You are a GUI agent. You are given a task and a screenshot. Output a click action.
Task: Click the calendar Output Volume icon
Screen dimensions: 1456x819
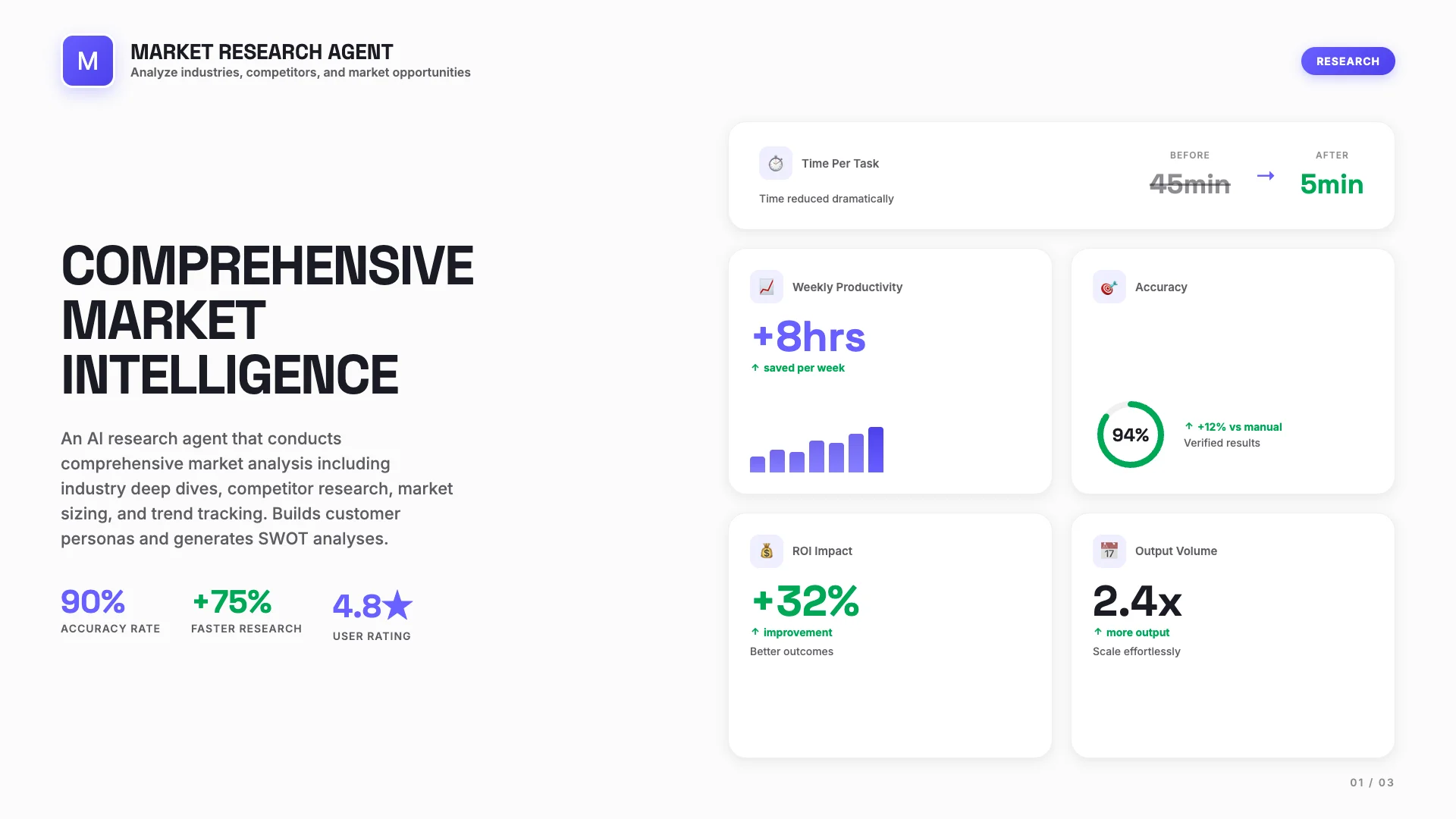coord(1109,551)
